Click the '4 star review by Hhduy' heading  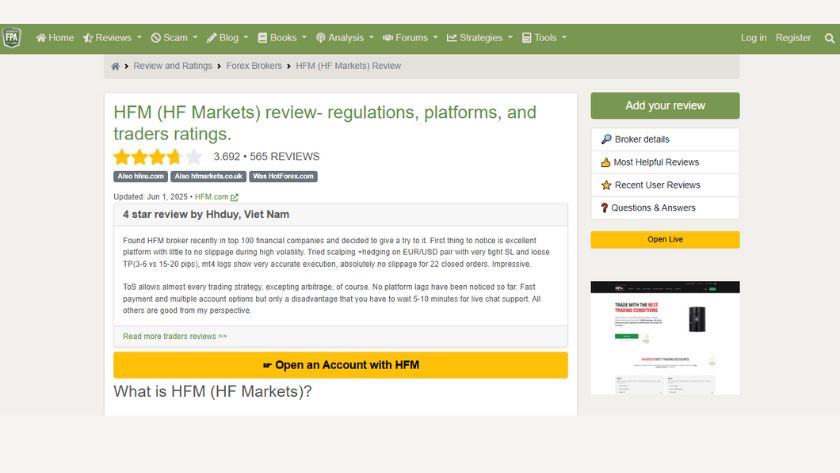pos(206,214)
